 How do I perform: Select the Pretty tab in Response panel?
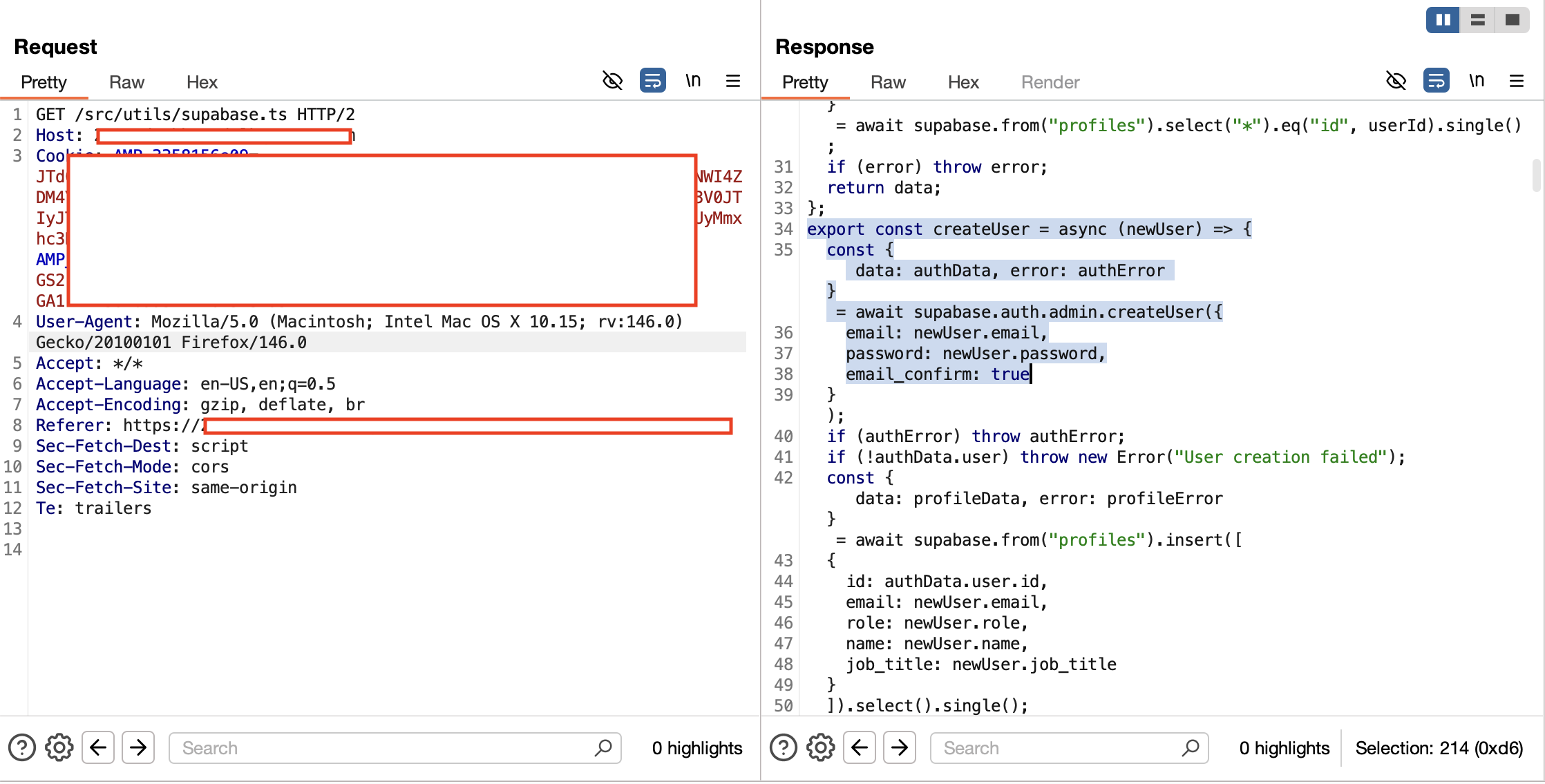(x=805, y=82)
